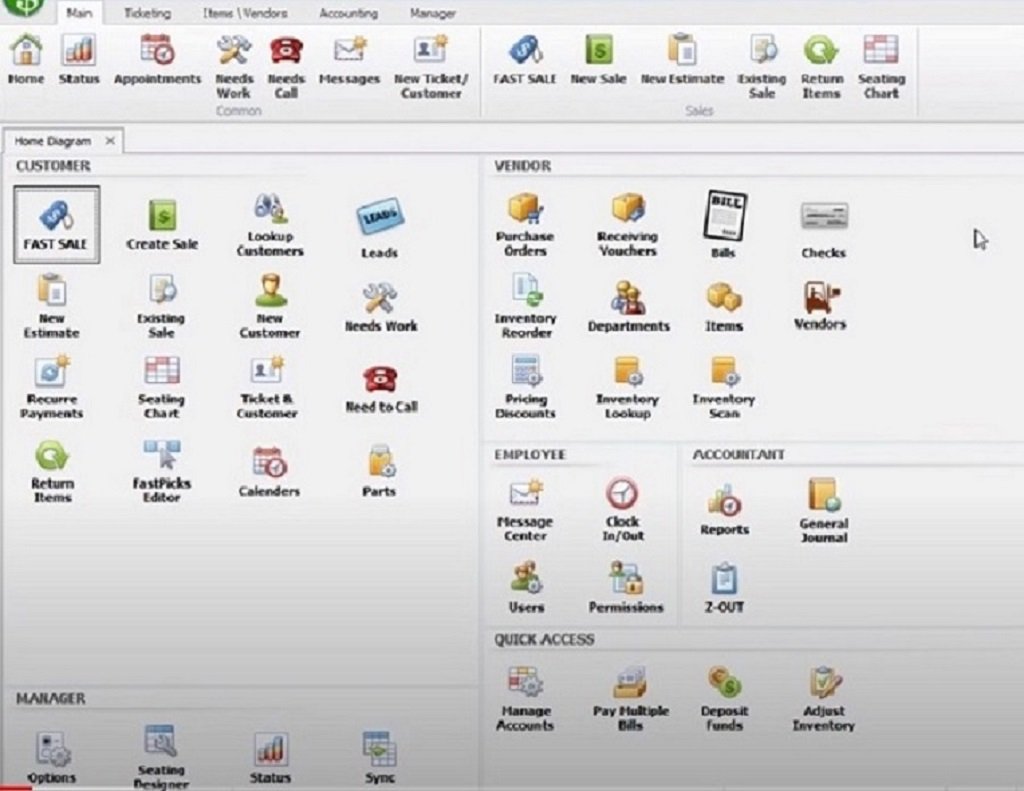1024x791 pixels.
Task: Open the FastPicks Editor icon
Action: 162,470
